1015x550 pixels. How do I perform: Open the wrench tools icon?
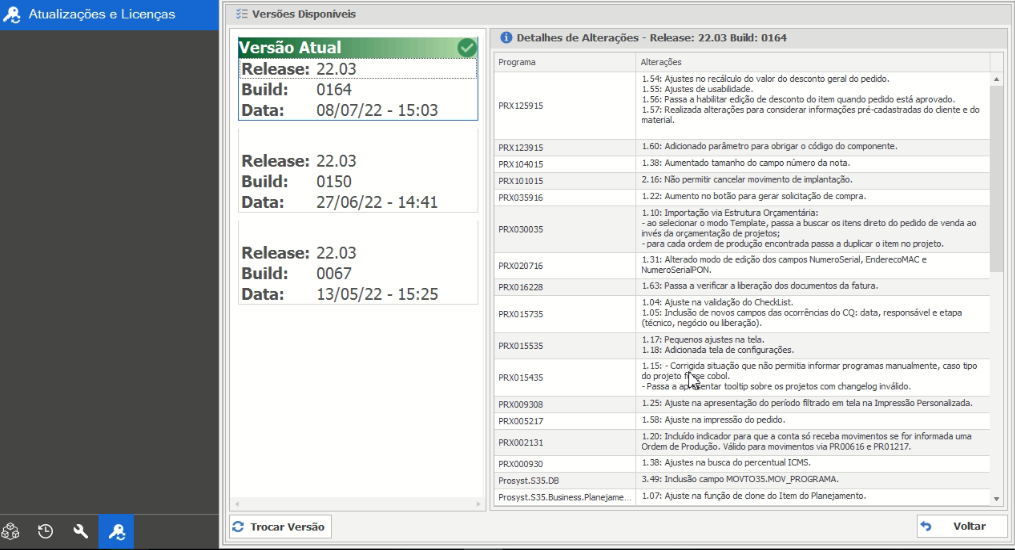pyautogui.click(x=81, y=531)
